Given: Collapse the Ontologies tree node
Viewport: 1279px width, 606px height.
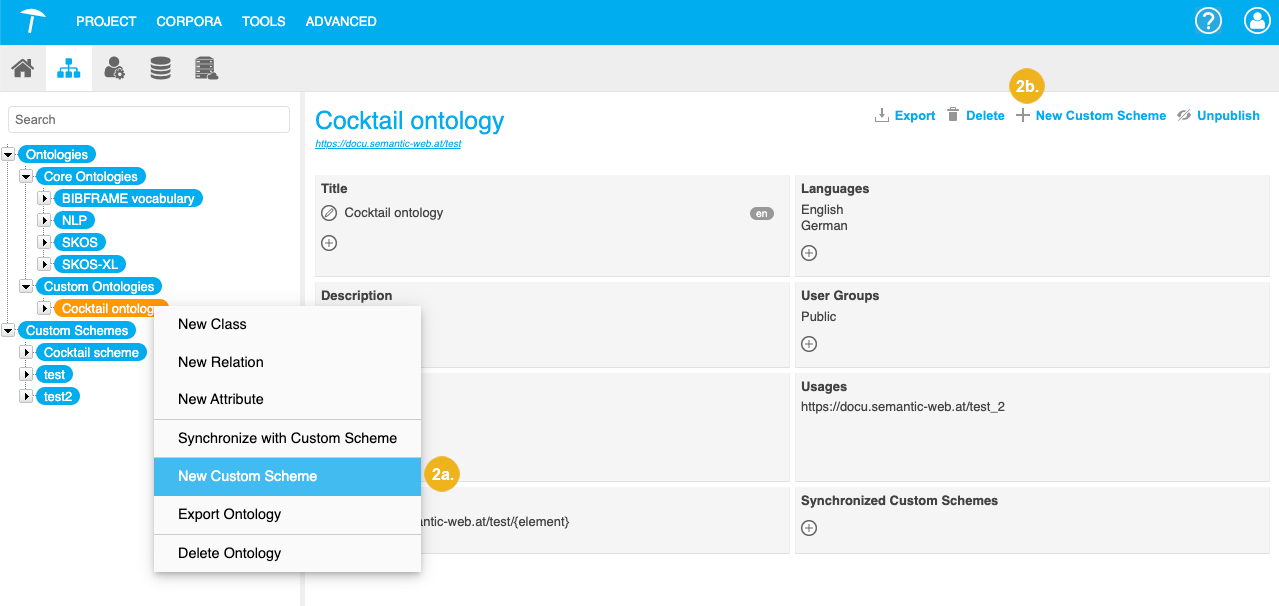Looking at the screenshot, I should click(8, 154).
